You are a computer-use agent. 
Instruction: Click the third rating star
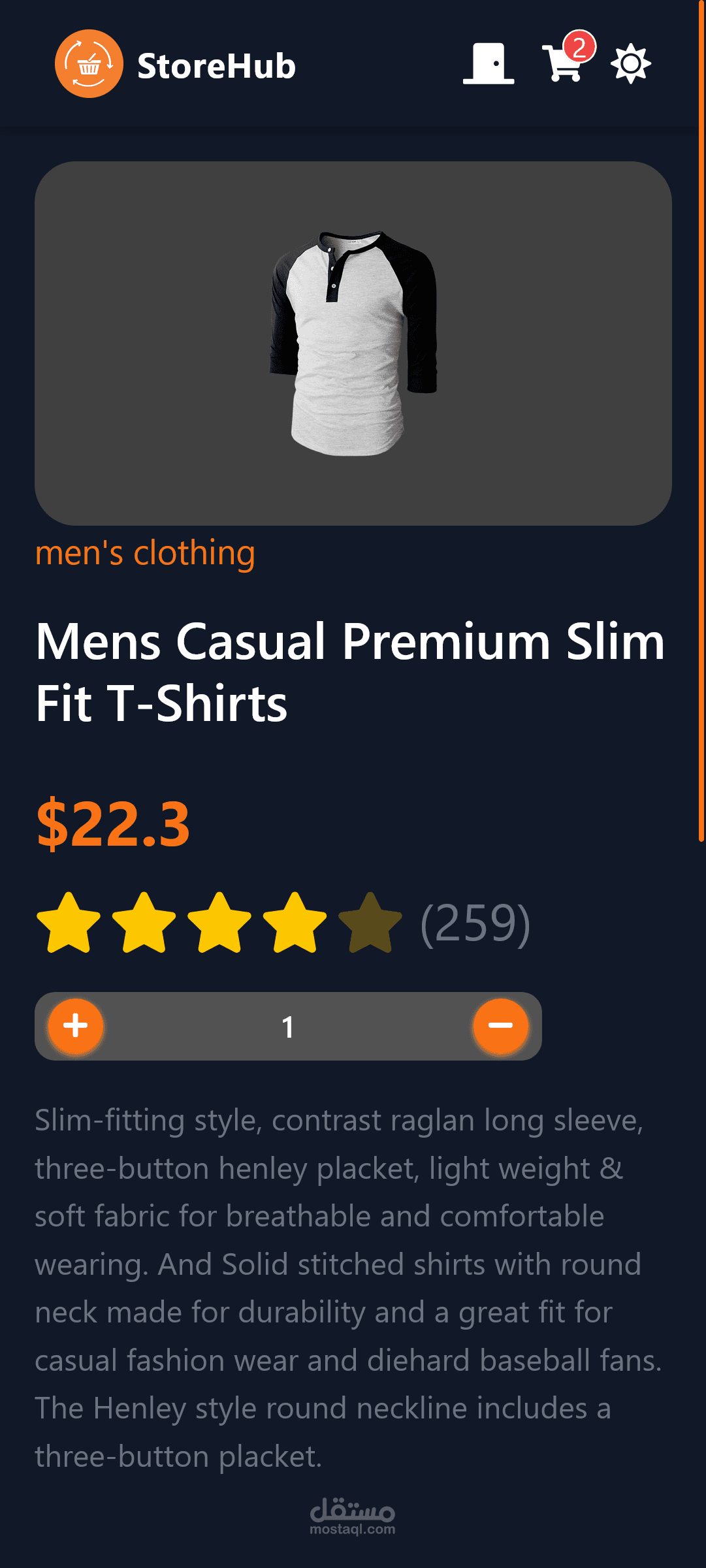pyautogui.click(x=219, y=923)
